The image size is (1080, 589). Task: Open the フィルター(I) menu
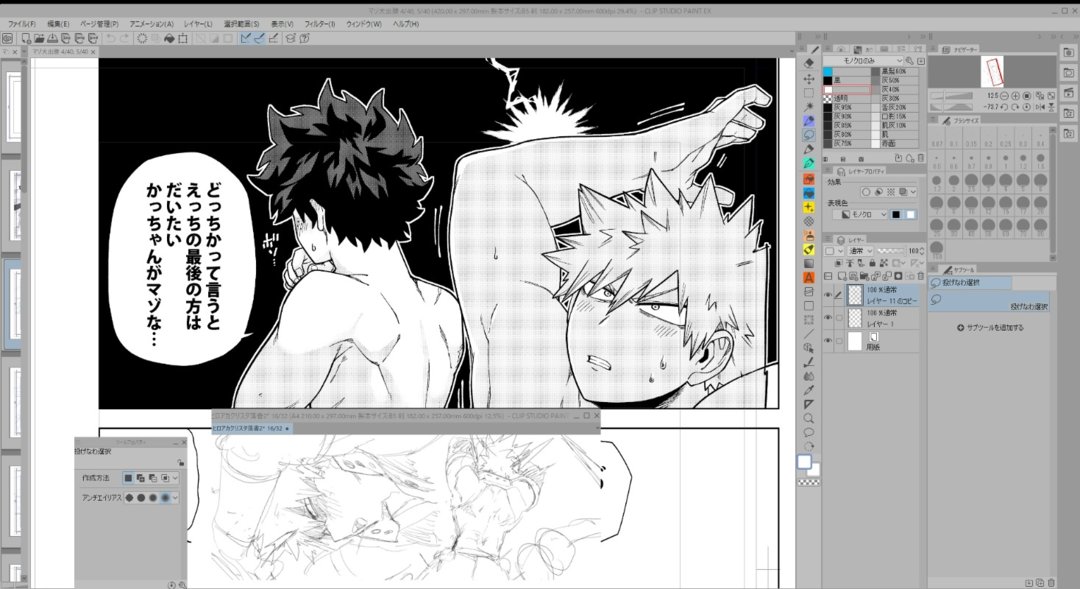[320, 24]
